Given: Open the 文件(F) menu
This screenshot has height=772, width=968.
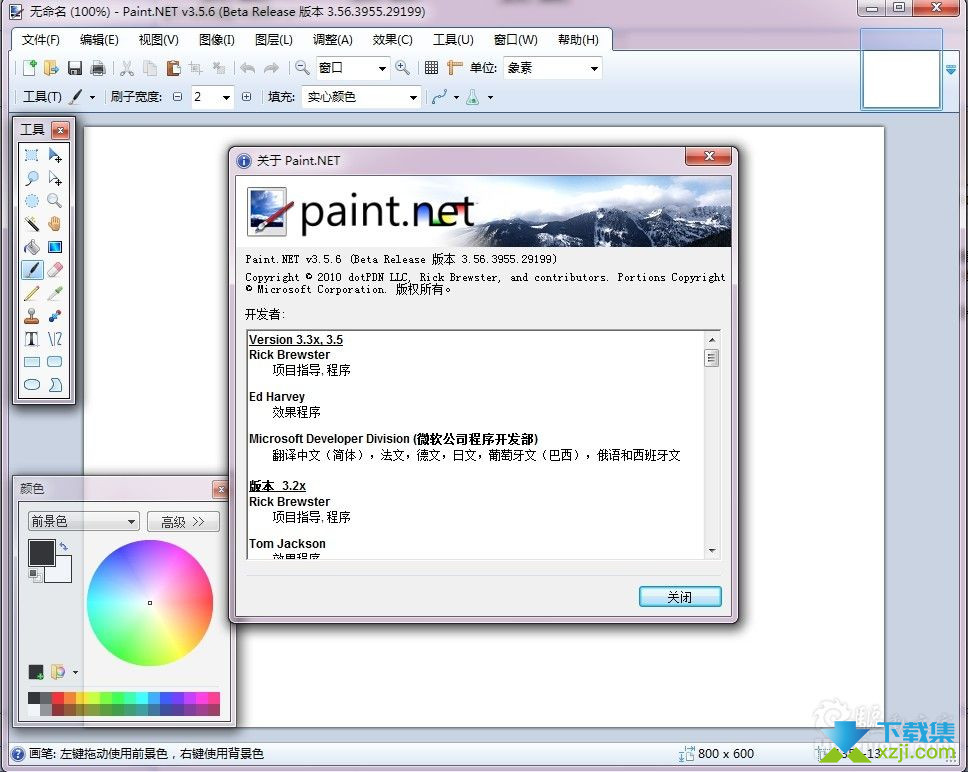Looking at the screenshot, I should (41, 40).
